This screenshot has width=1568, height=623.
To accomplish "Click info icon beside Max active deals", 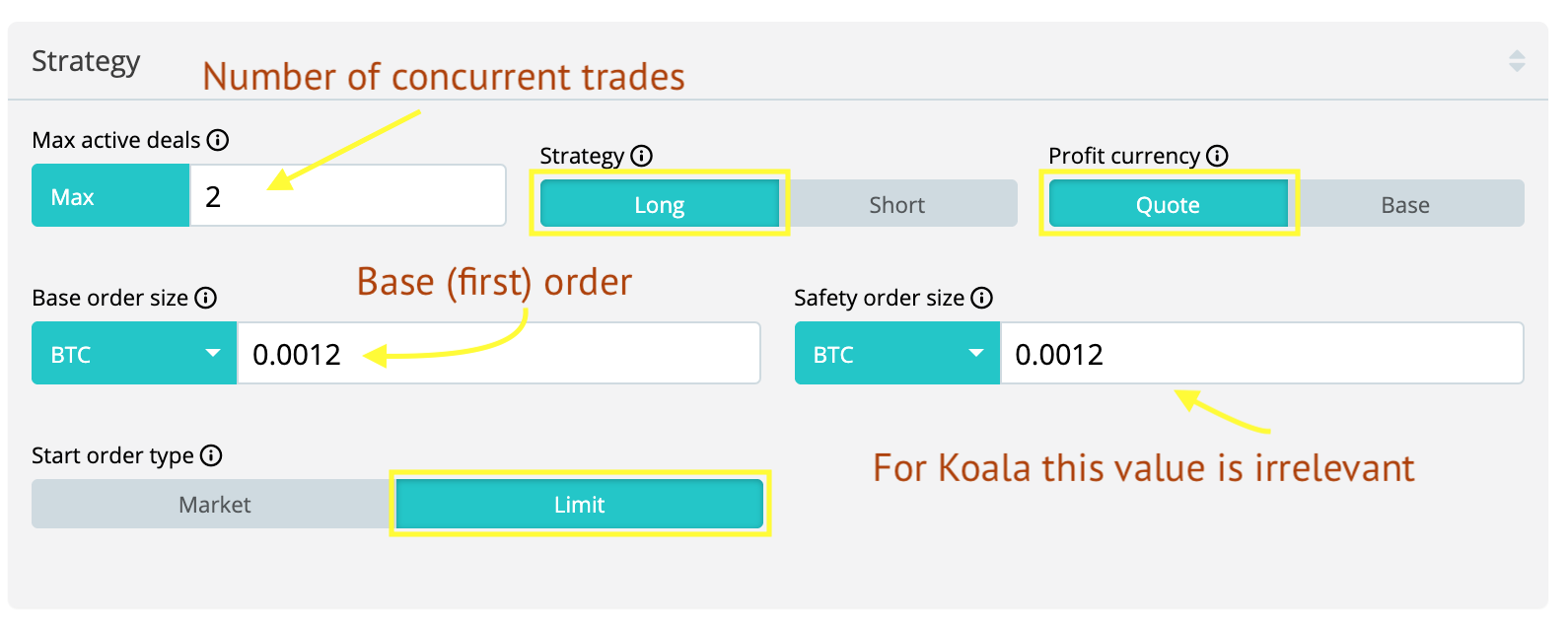I will click(x=218, y=140).
